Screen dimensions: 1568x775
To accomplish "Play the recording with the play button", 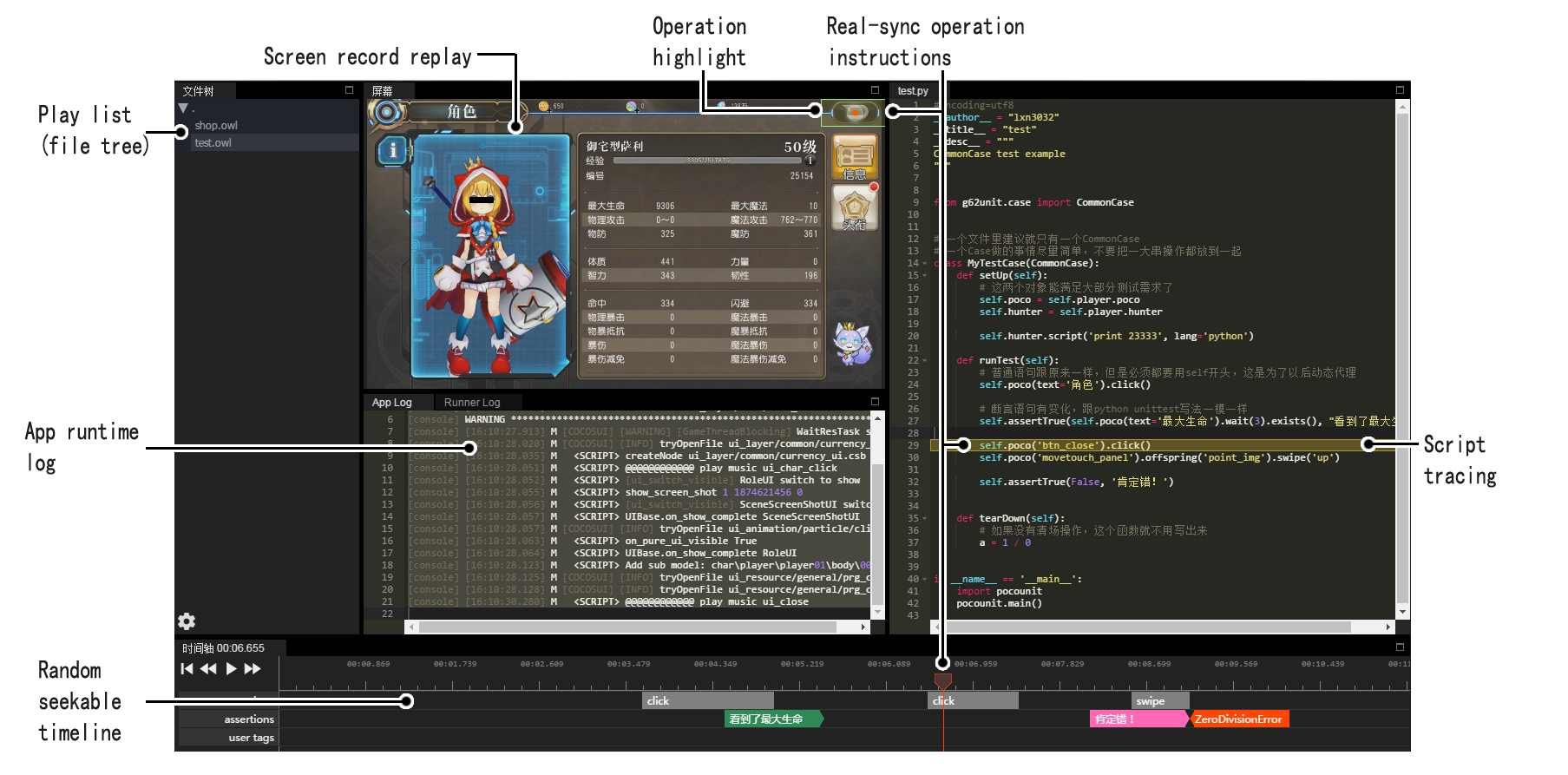I will coord(231,669).
